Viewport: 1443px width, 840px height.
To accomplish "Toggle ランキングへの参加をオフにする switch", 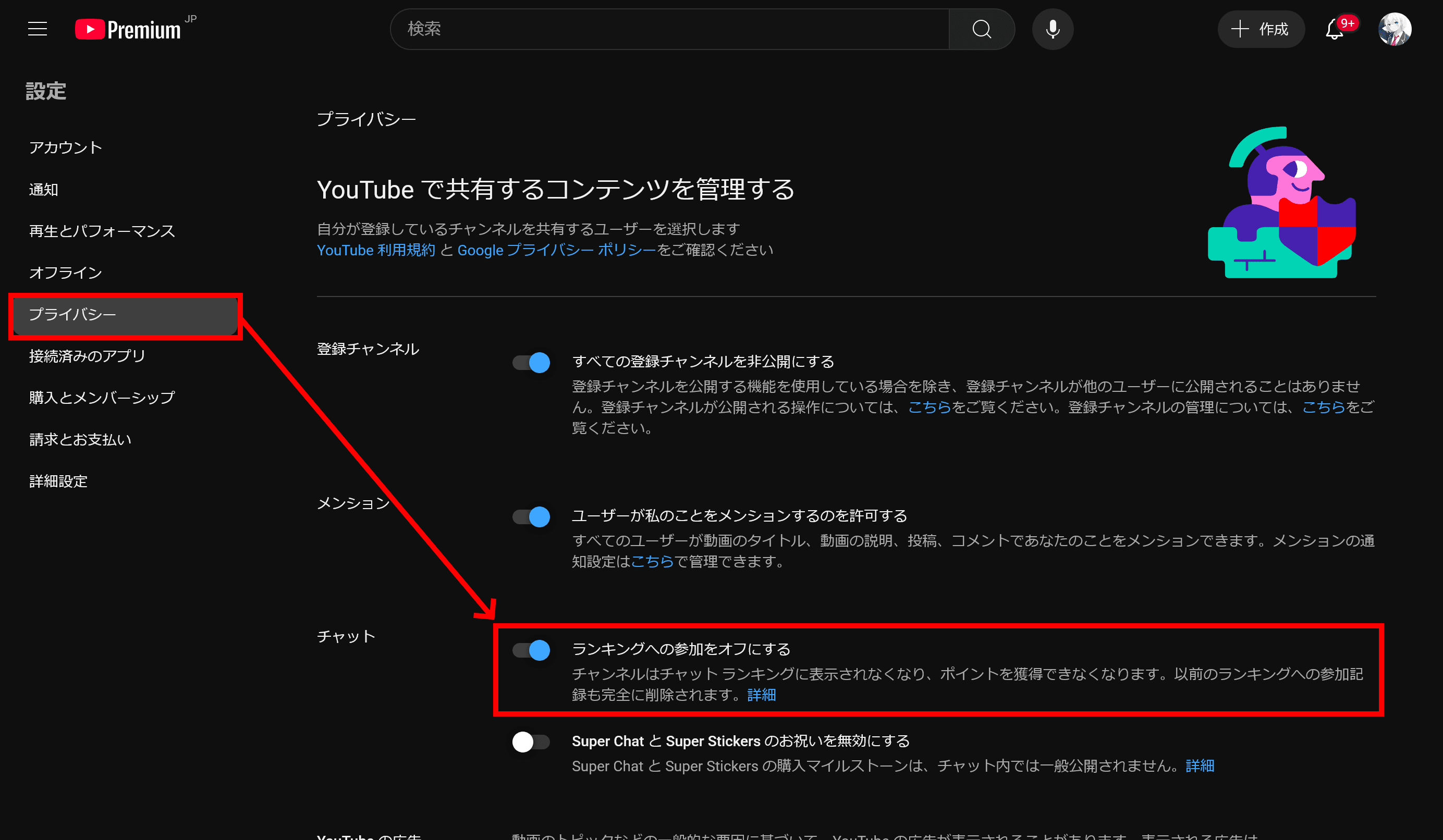I will coord(531,650).
